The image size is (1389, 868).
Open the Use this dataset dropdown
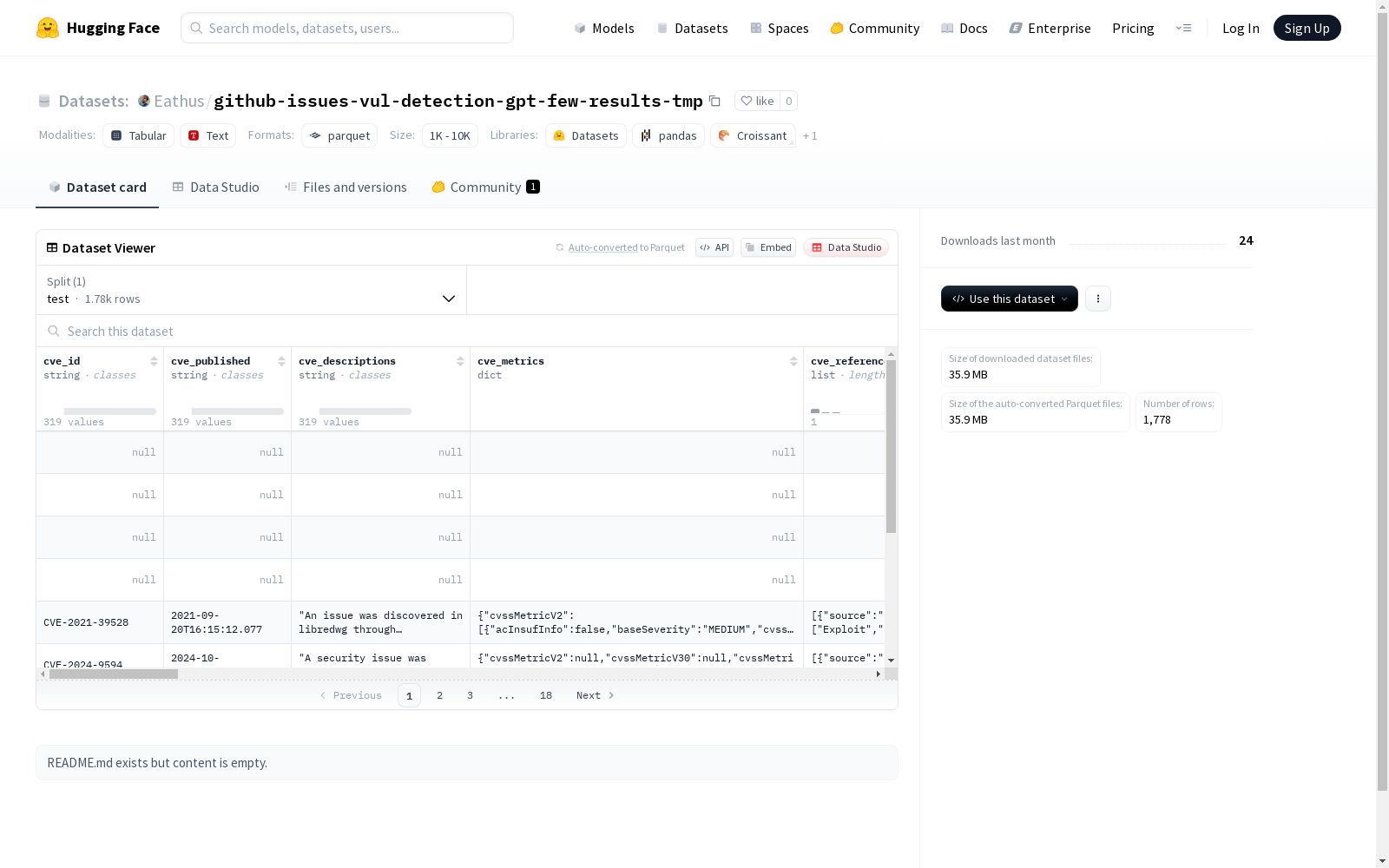click(1010, 299)
